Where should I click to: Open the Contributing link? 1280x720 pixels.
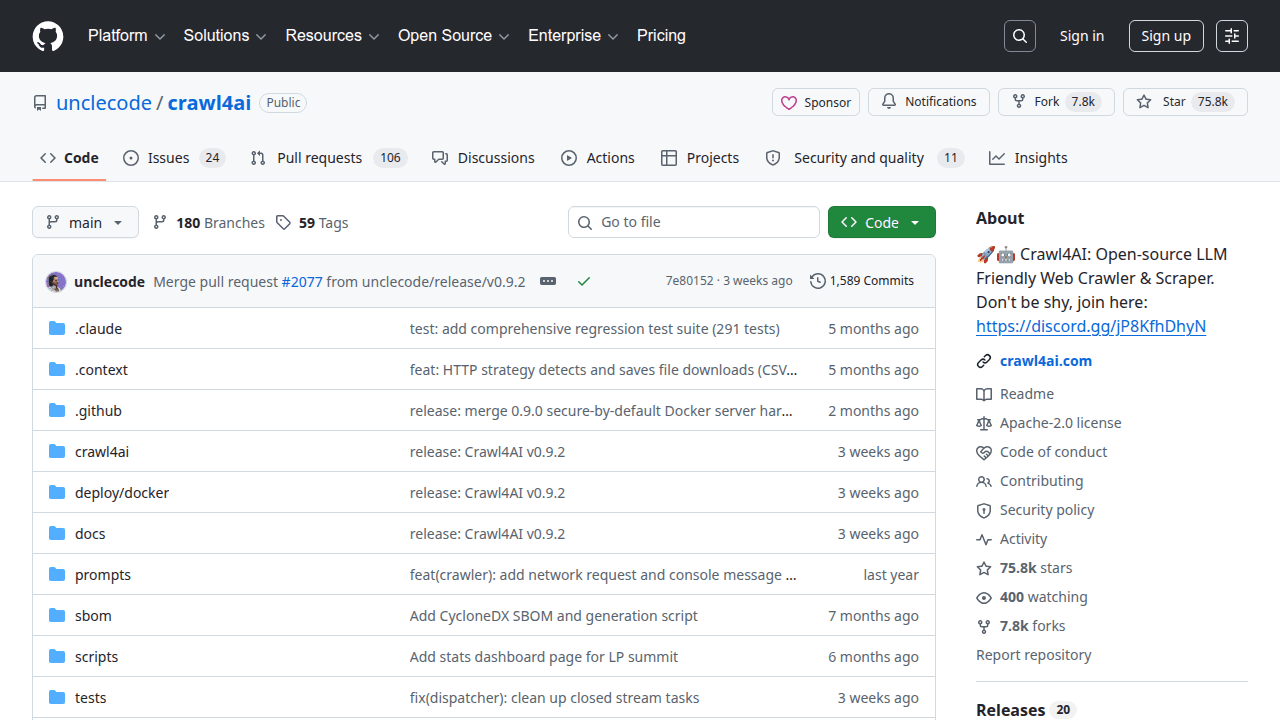click(x=1030, y=481)
